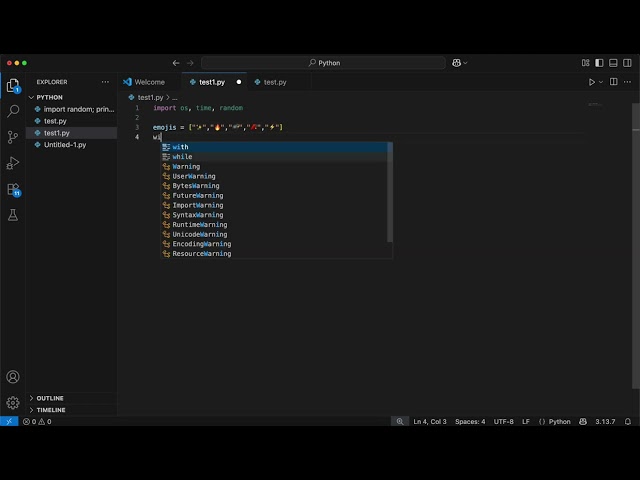Expand the OUTLINE section
Viewport: 640px width, 480px height.
click(x=50, y=398)
